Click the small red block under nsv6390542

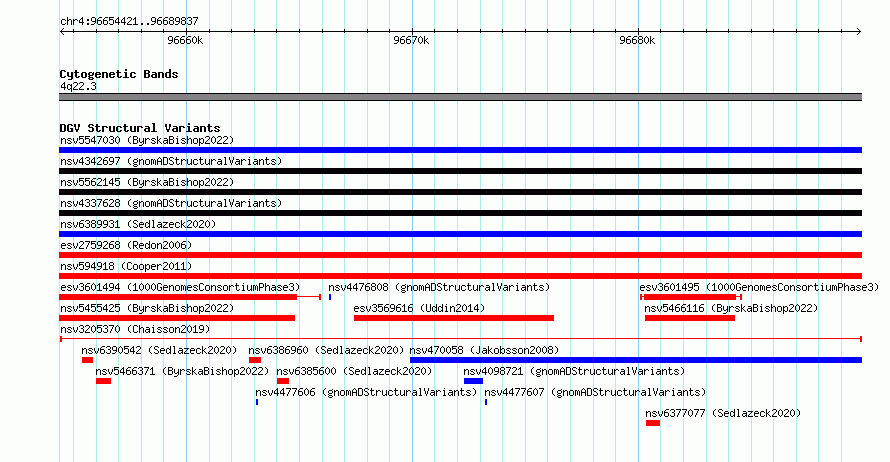pyautogui.click(x=87, y=360)
